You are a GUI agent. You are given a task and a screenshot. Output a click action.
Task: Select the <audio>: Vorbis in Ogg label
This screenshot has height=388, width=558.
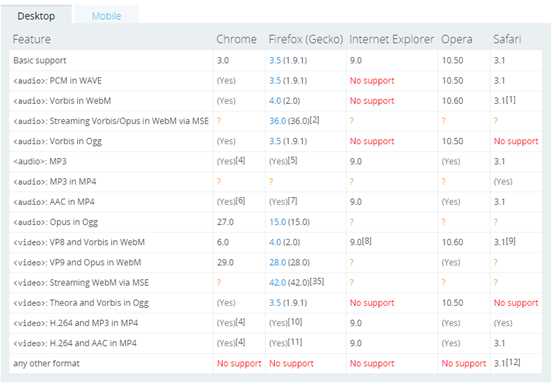[x=58, y=141]
